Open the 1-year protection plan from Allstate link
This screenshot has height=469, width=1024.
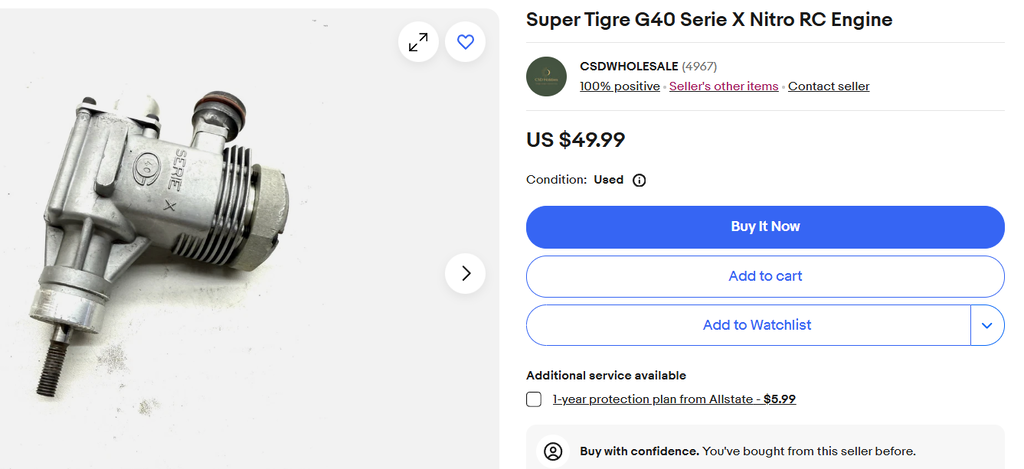(674, 399)
